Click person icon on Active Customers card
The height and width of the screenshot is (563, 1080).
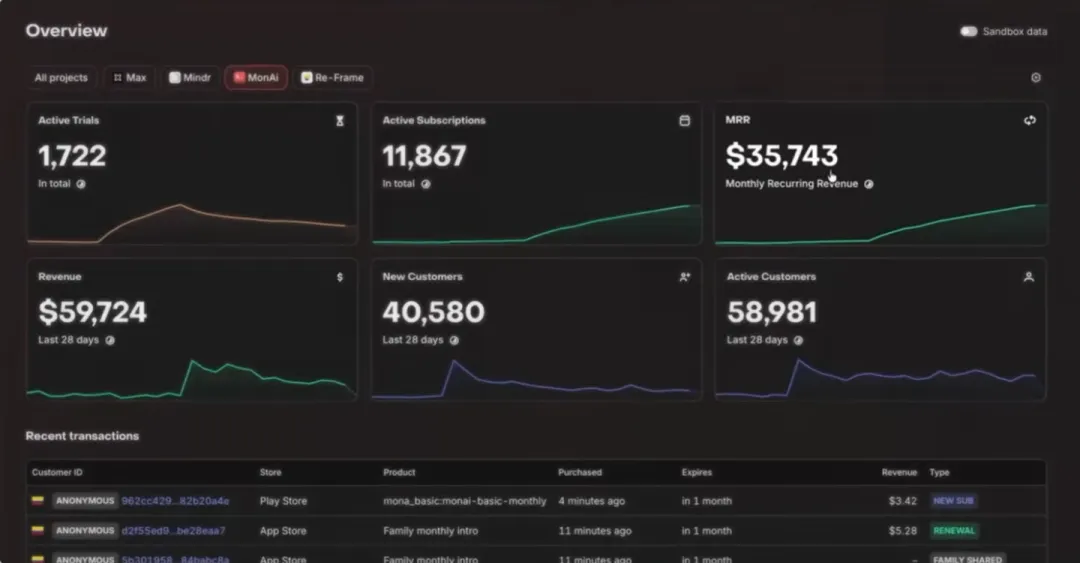point(1028,277)
